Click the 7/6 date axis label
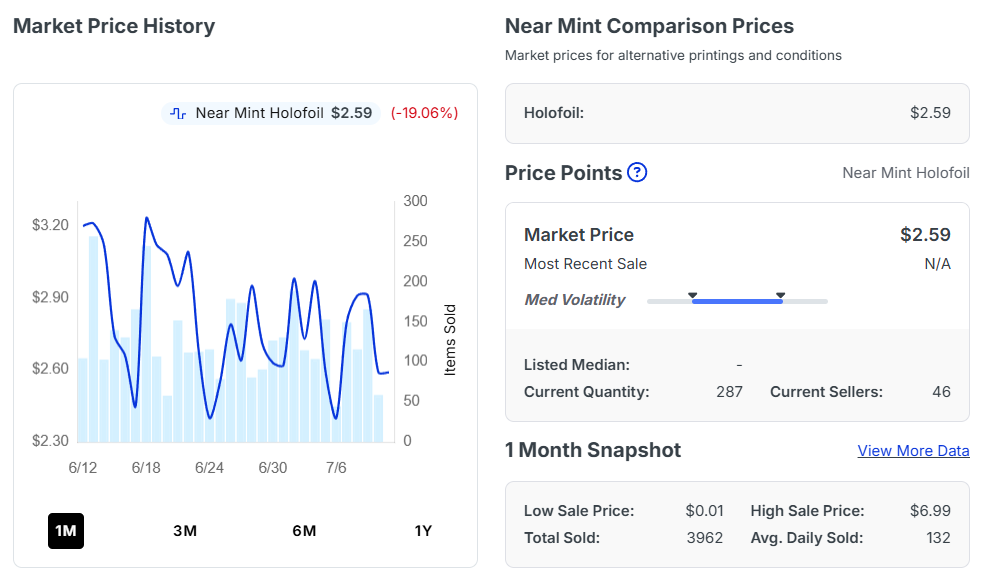Viewport: 987px width, 577px height. pyautogui.click(x=336, y=468)
